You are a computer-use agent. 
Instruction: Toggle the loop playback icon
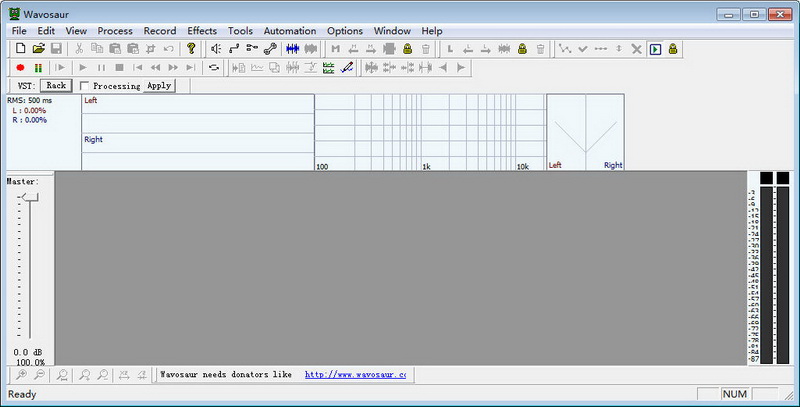pos(213,67)
